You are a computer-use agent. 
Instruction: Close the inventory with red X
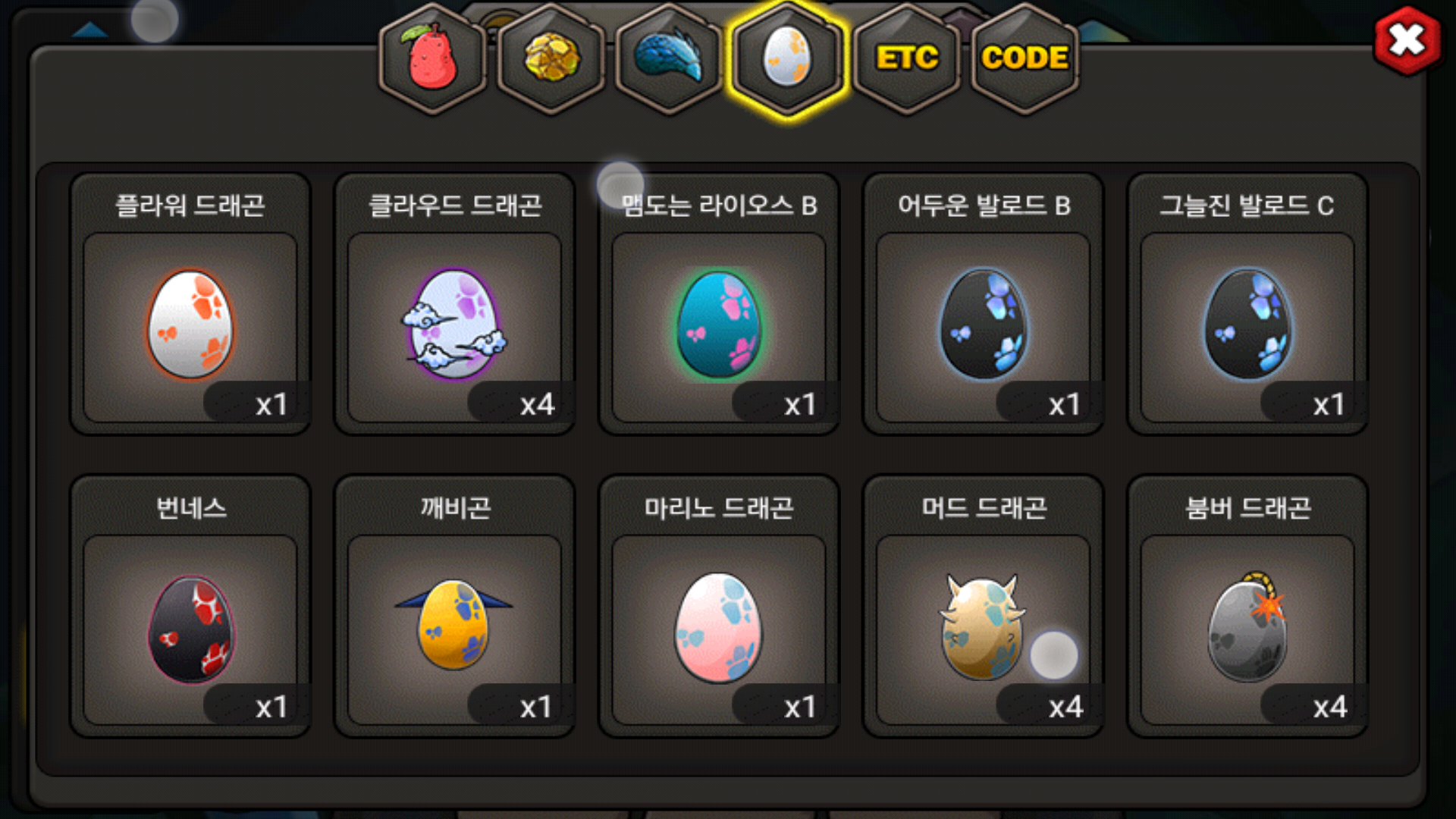pyautogui.click(x=1407, y=41)
